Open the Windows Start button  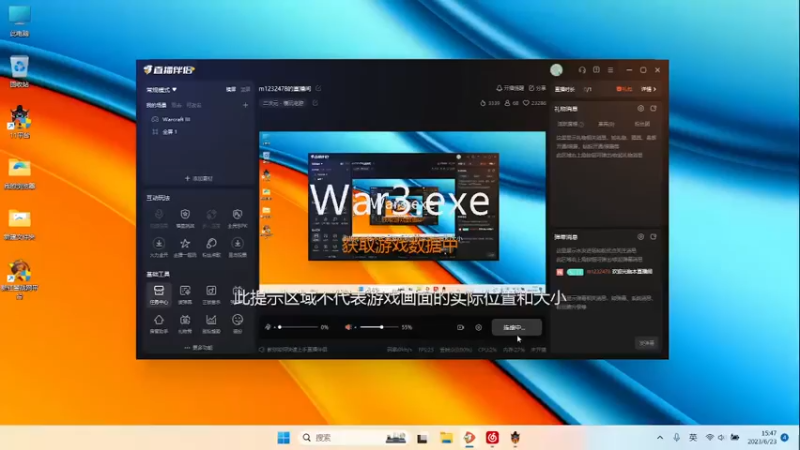pyautogui.click(x=284, y=438)
